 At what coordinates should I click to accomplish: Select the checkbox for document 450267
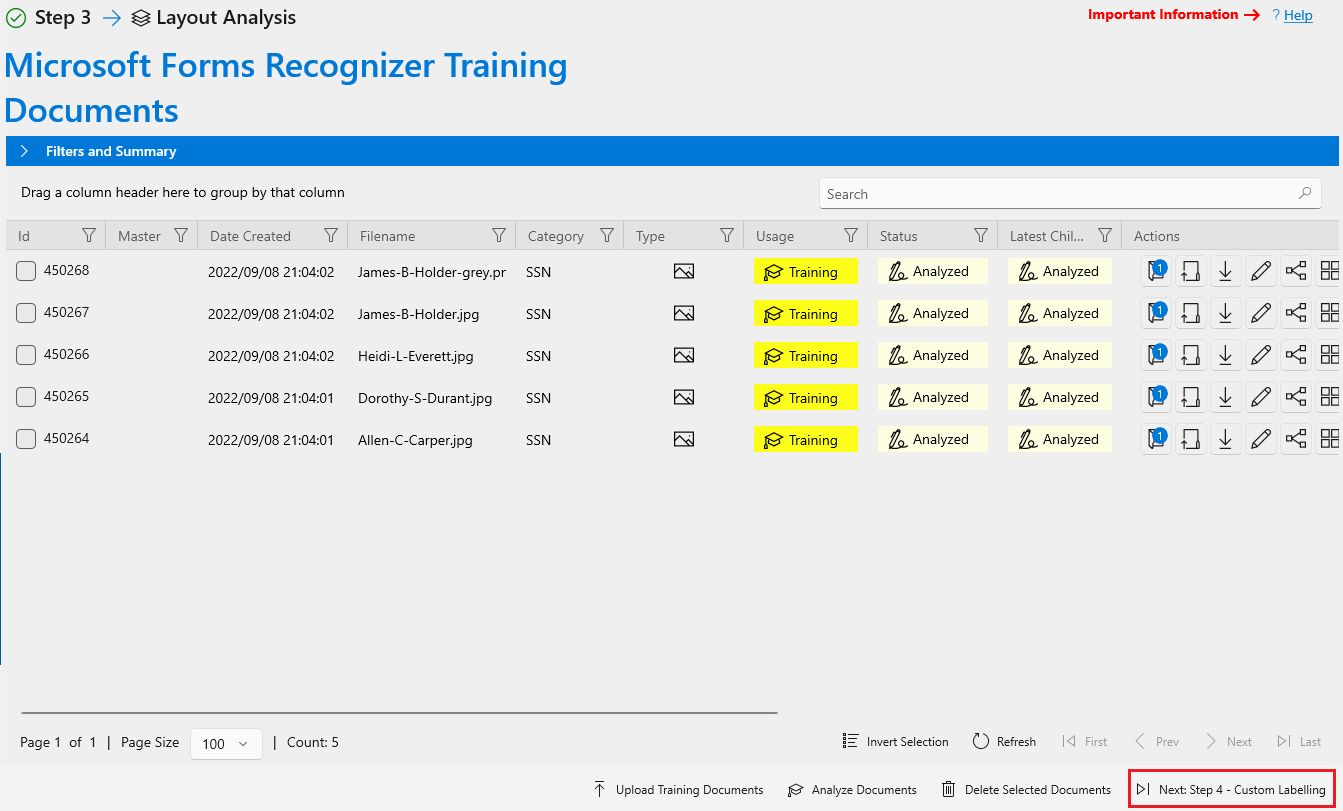coord(26,313)
